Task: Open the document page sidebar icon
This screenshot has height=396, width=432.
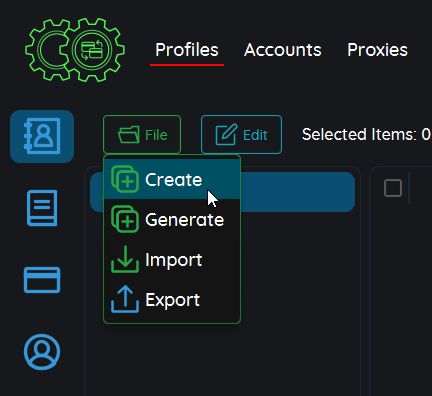Action: pyautogui.click(x=42, y=208)
